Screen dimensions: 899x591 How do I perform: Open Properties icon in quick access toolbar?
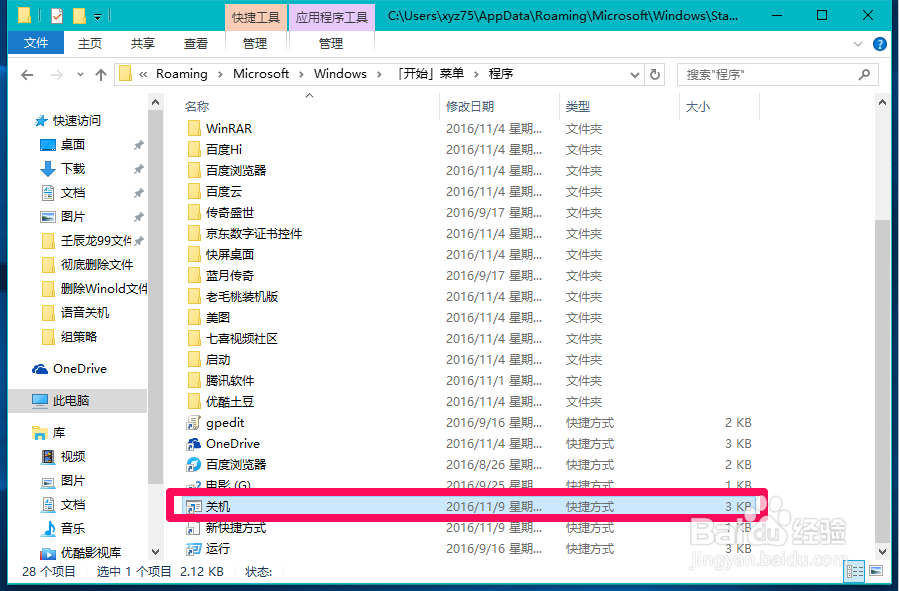click(x=55, y=15)
